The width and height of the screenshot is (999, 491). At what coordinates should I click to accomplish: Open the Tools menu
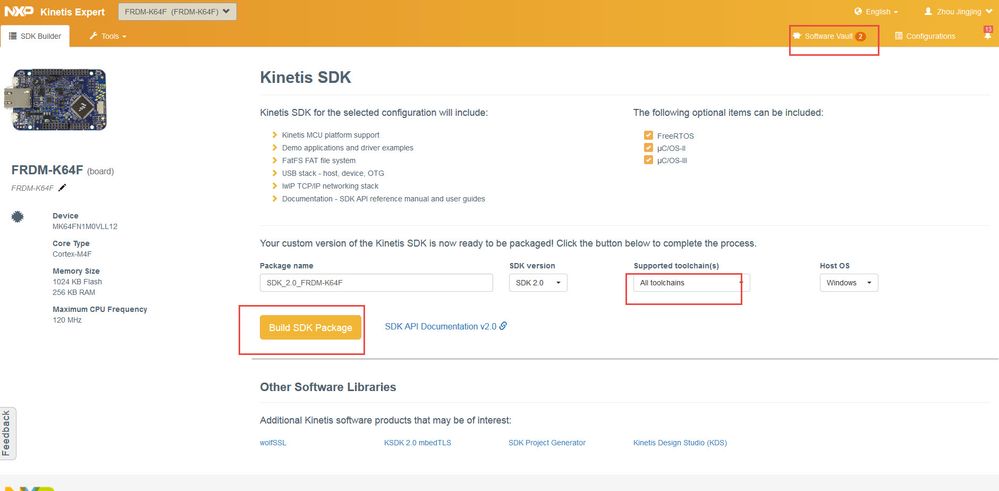[x=108, y=36]
